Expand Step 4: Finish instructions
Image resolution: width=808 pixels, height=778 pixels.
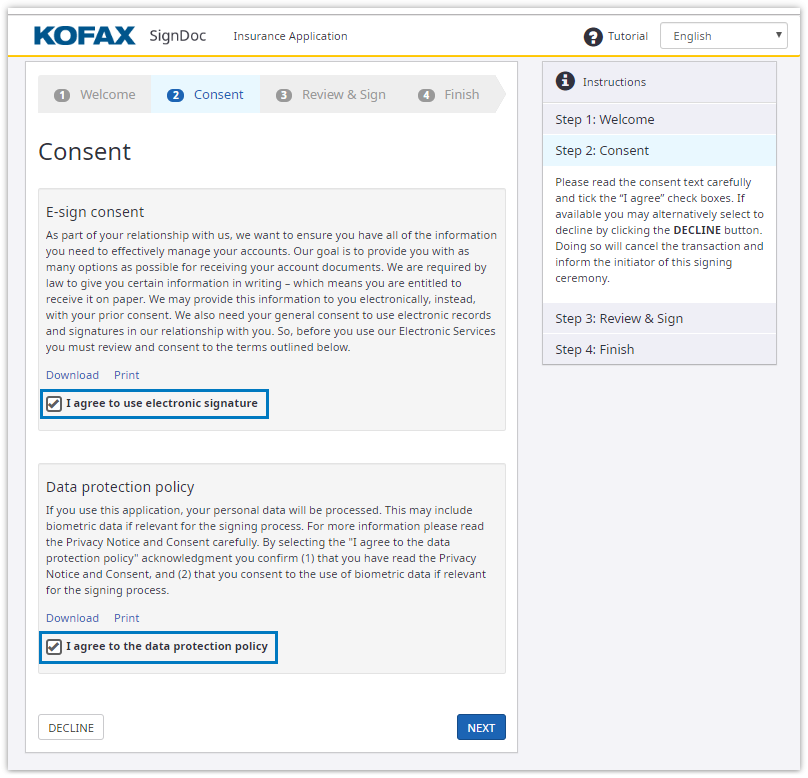click(659, 349)
